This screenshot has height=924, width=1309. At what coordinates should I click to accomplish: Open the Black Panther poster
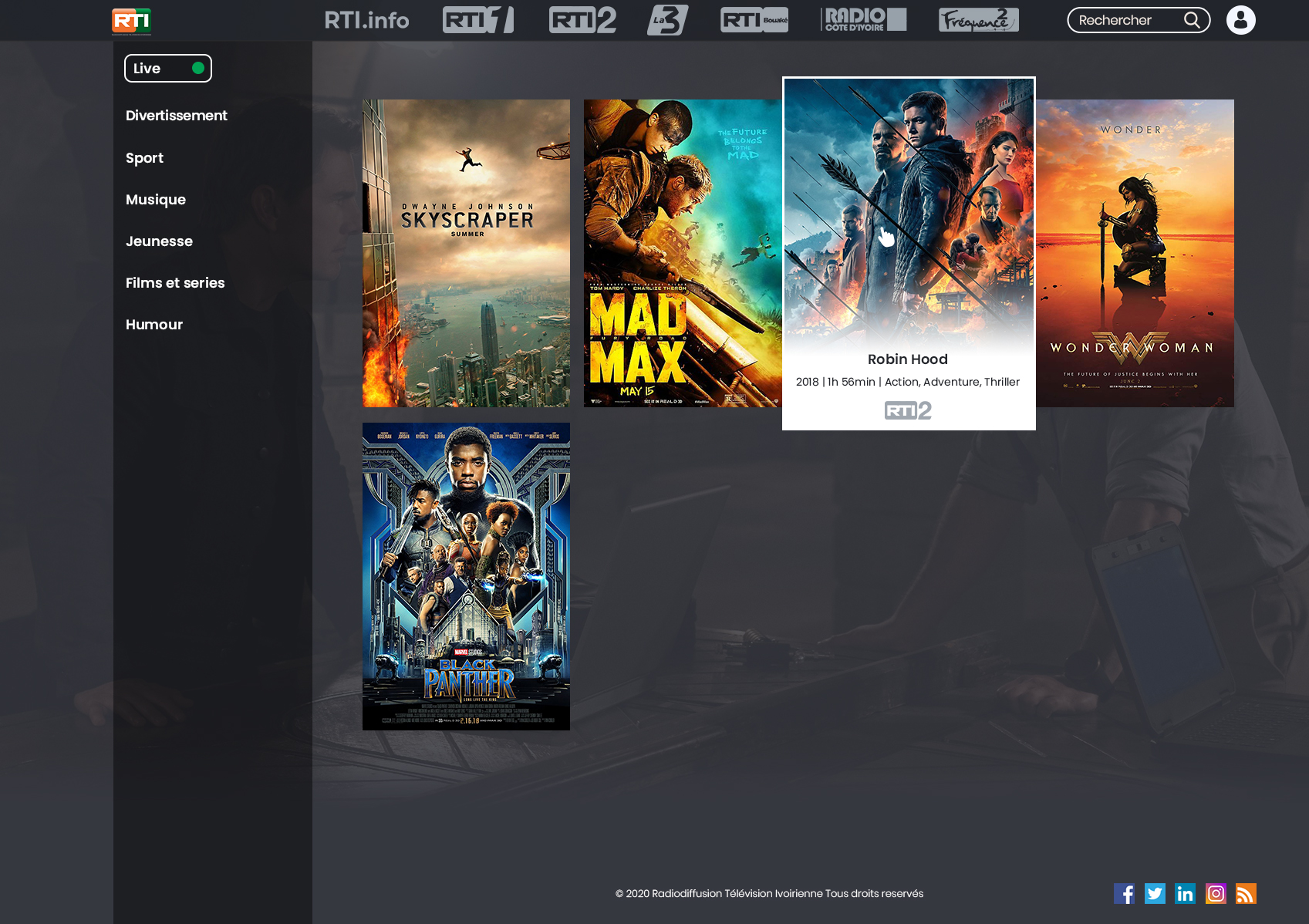pyautogui.click(x=465, y=576)
